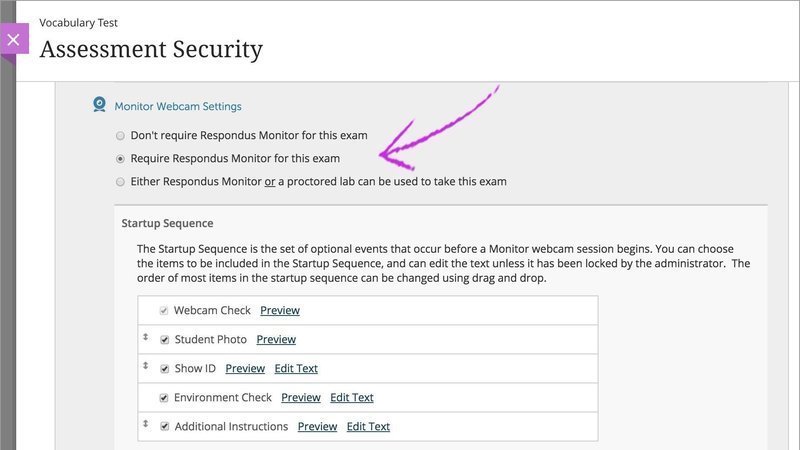Screen dimensions: 800x450
Task: Toggle the Webcam Check checkbox
Action: click(164, 311)
